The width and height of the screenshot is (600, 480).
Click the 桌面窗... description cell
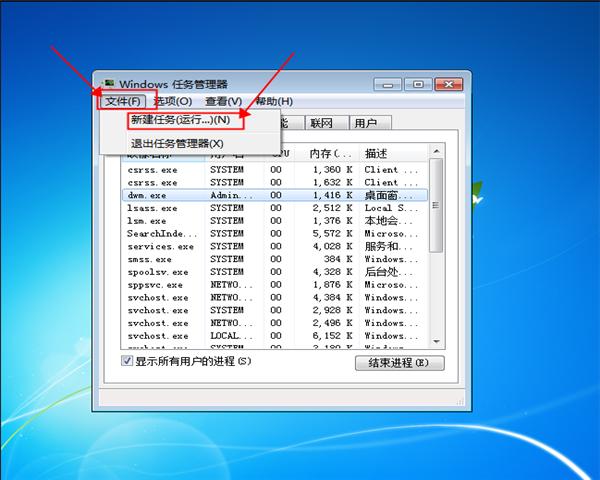coord(389,195)
